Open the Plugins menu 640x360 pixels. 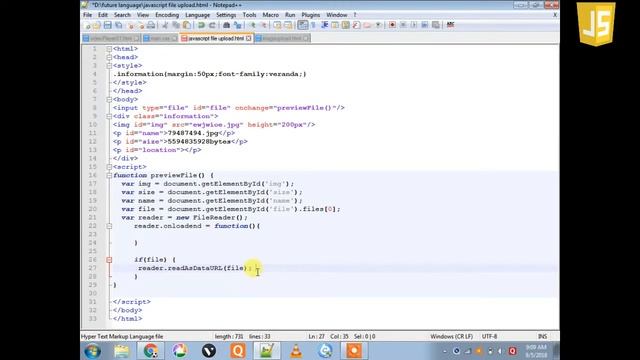311,15
